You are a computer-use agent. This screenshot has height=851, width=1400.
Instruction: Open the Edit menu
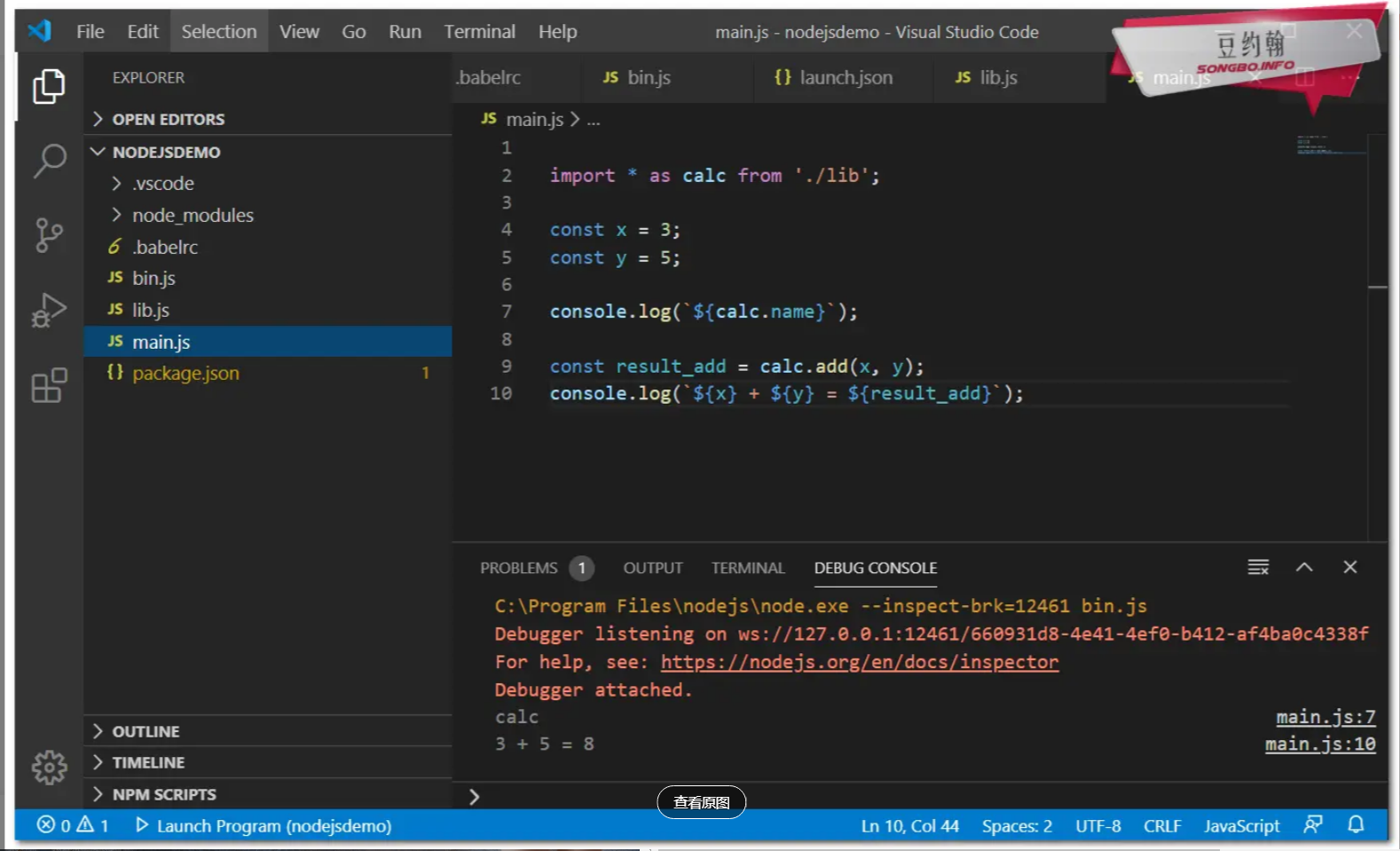point(143,32)
